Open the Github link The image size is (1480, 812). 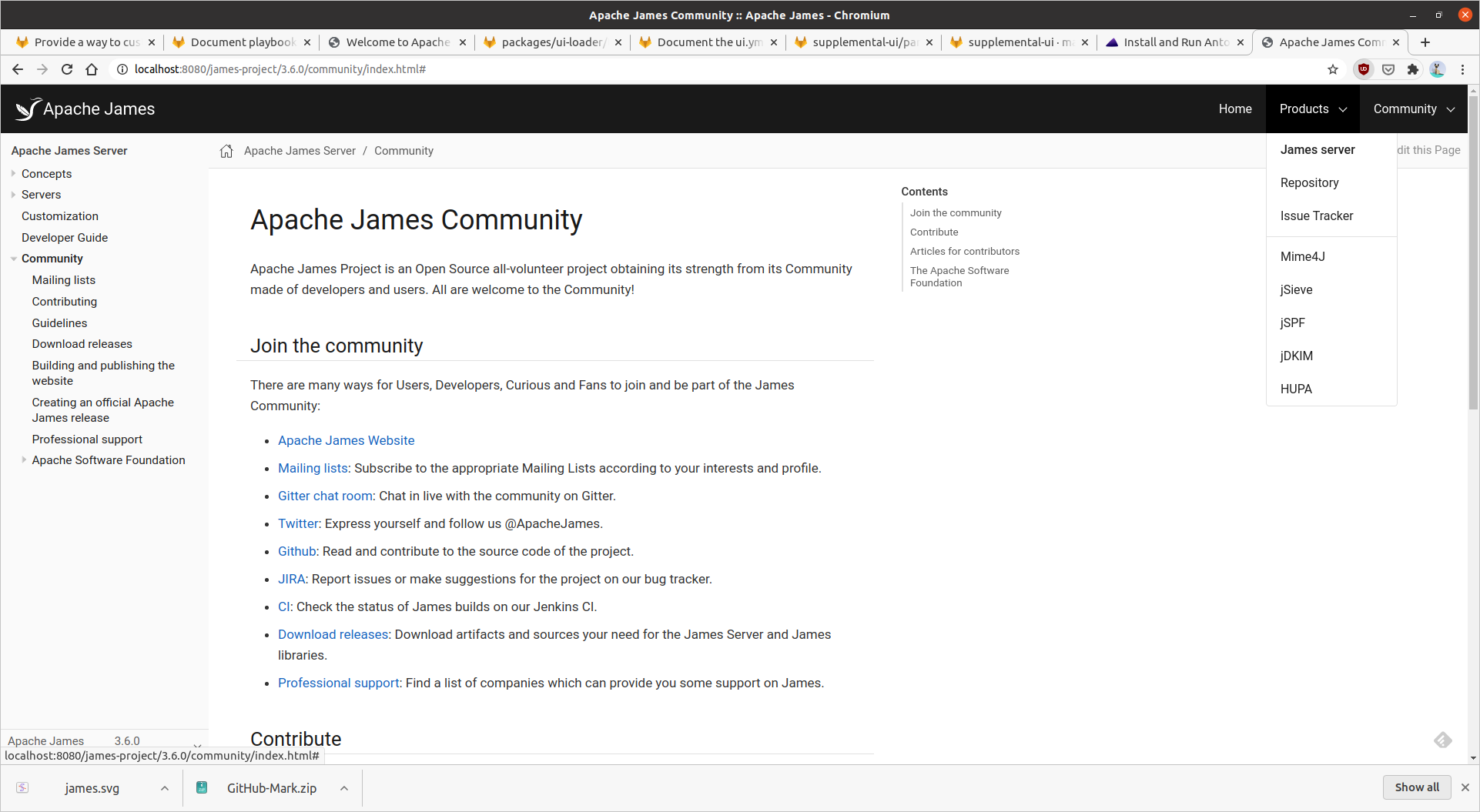pos(296,551)
